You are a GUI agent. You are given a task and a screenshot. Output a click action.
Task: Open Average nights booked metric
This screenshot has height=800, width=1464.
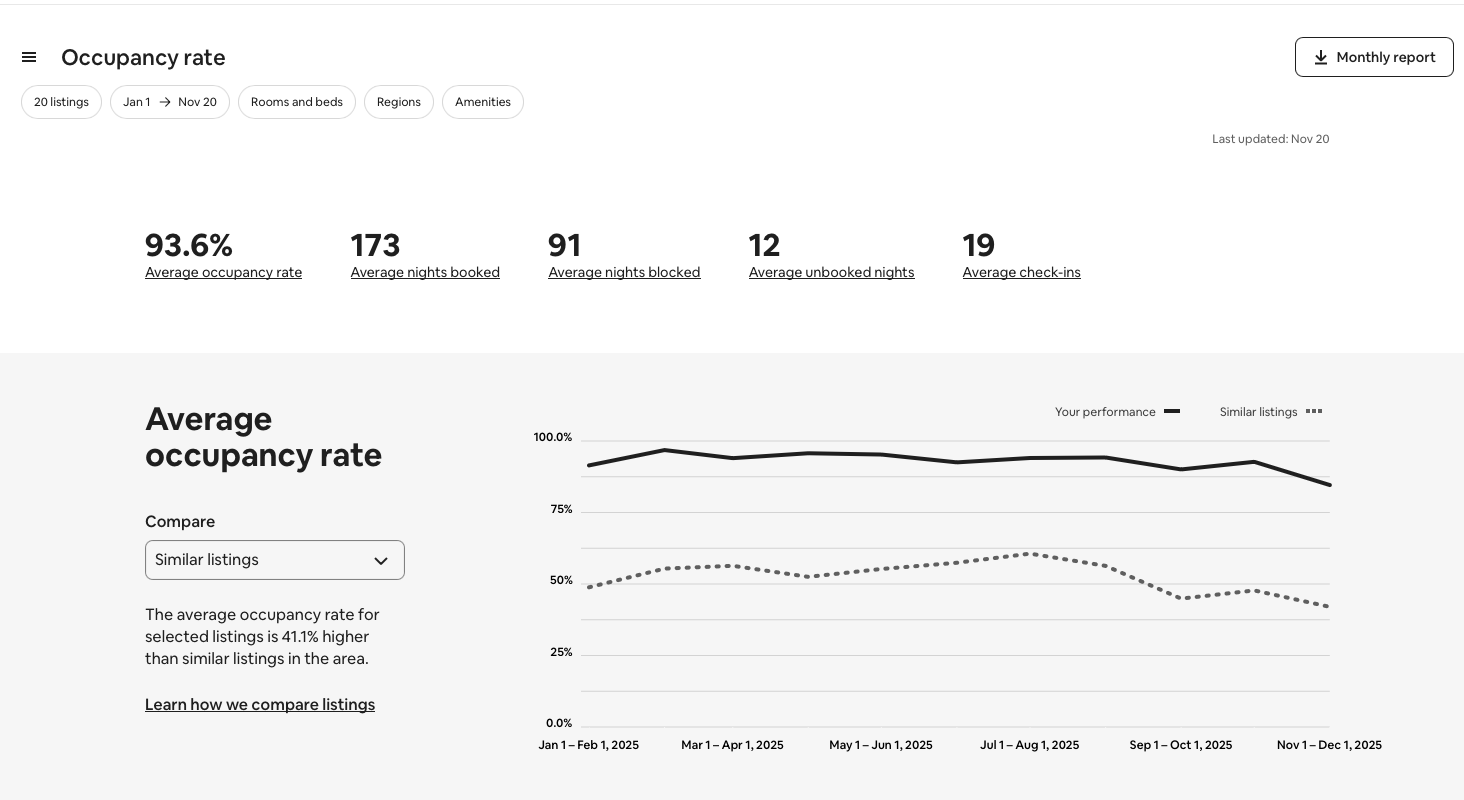pyautogui.click(x=425, y=272)
